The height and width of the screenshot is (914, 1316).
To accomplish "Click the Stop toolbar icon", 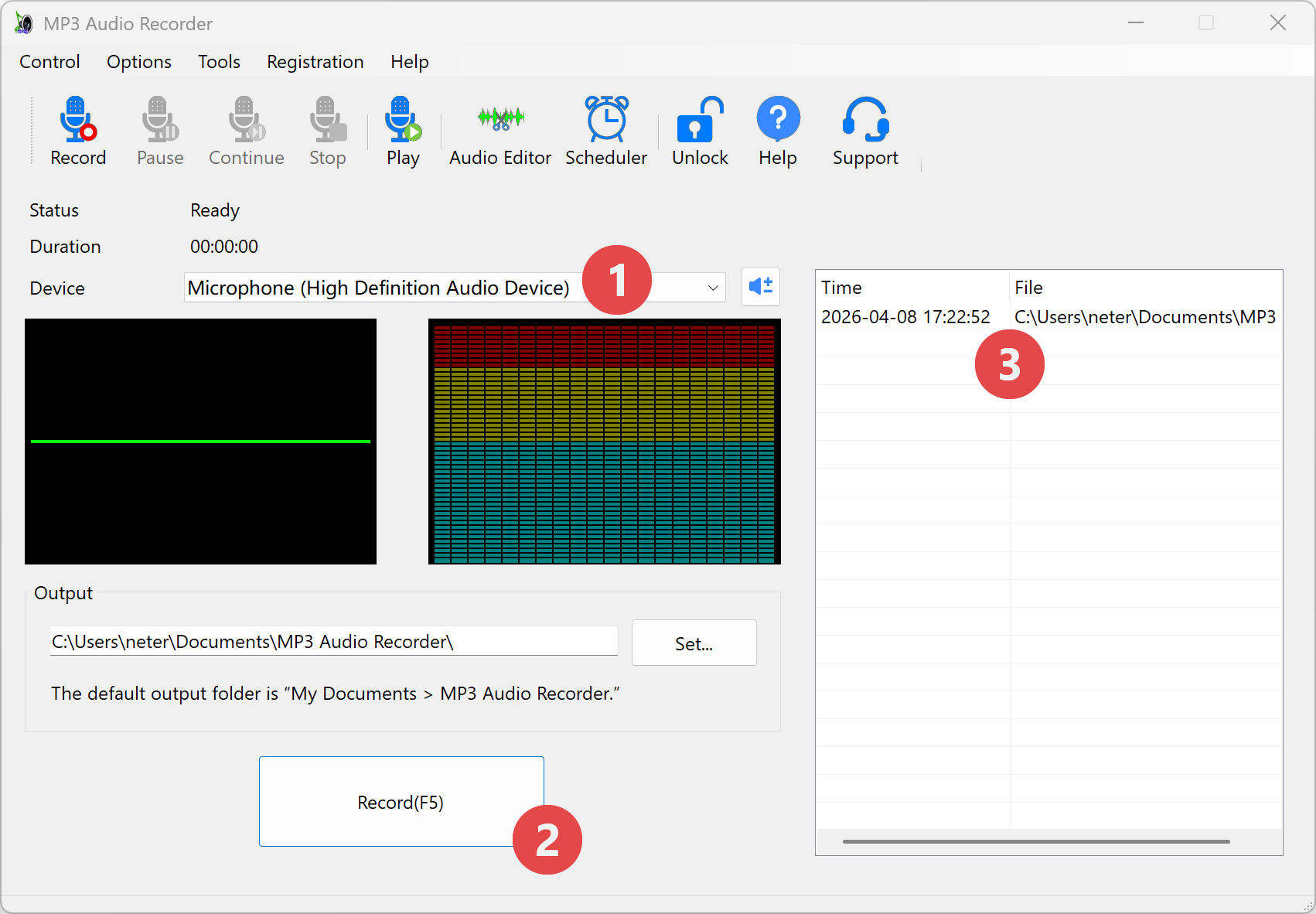I will pyautogui.click(x=328, y=120).
